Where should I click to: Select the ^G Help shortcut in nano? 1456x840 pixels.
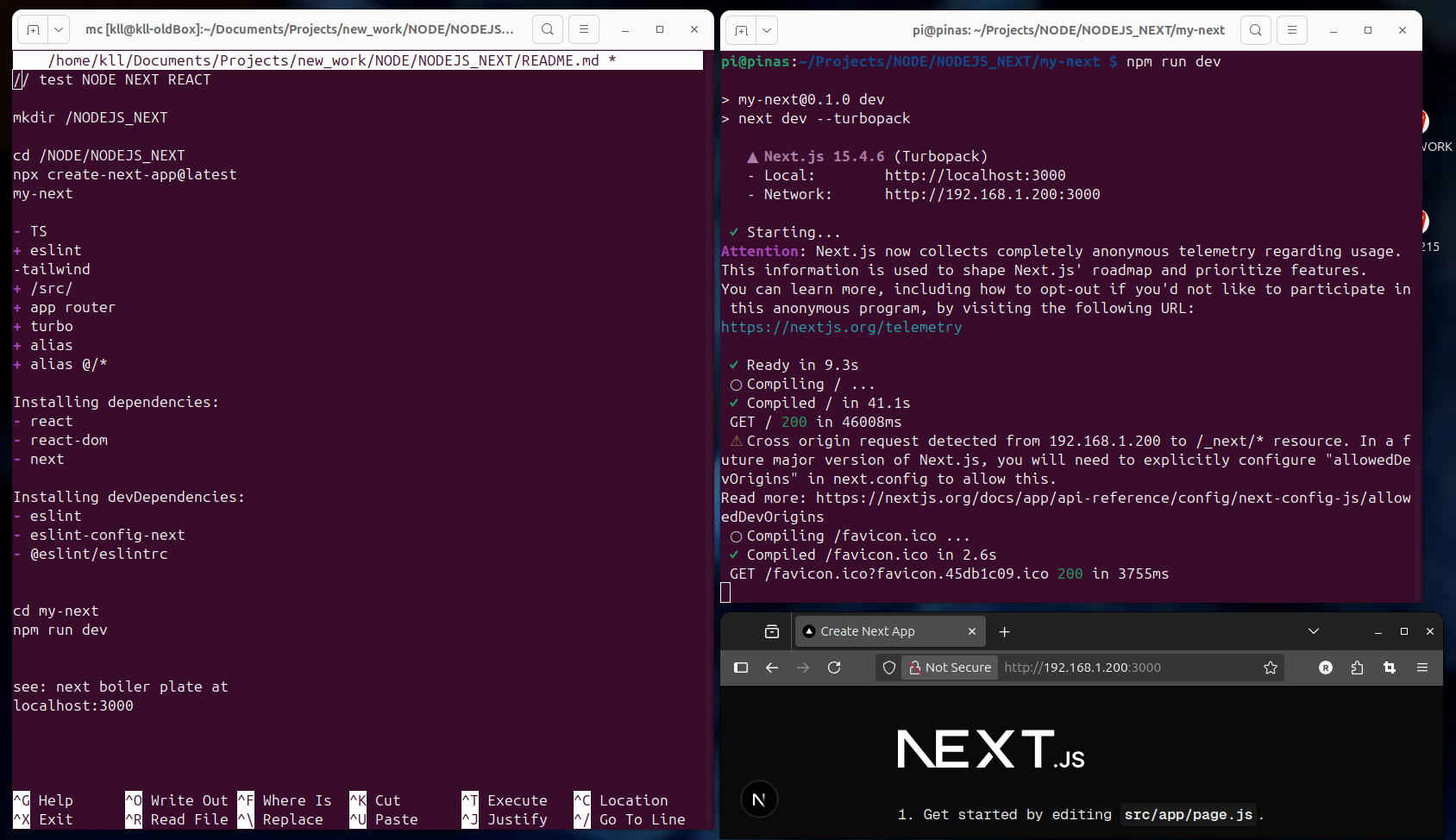pos(43,800)
